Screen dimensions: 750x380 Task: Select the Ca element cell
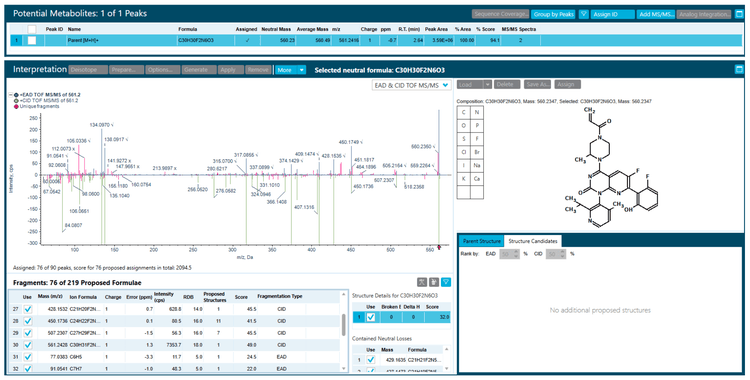pos(476,179)
